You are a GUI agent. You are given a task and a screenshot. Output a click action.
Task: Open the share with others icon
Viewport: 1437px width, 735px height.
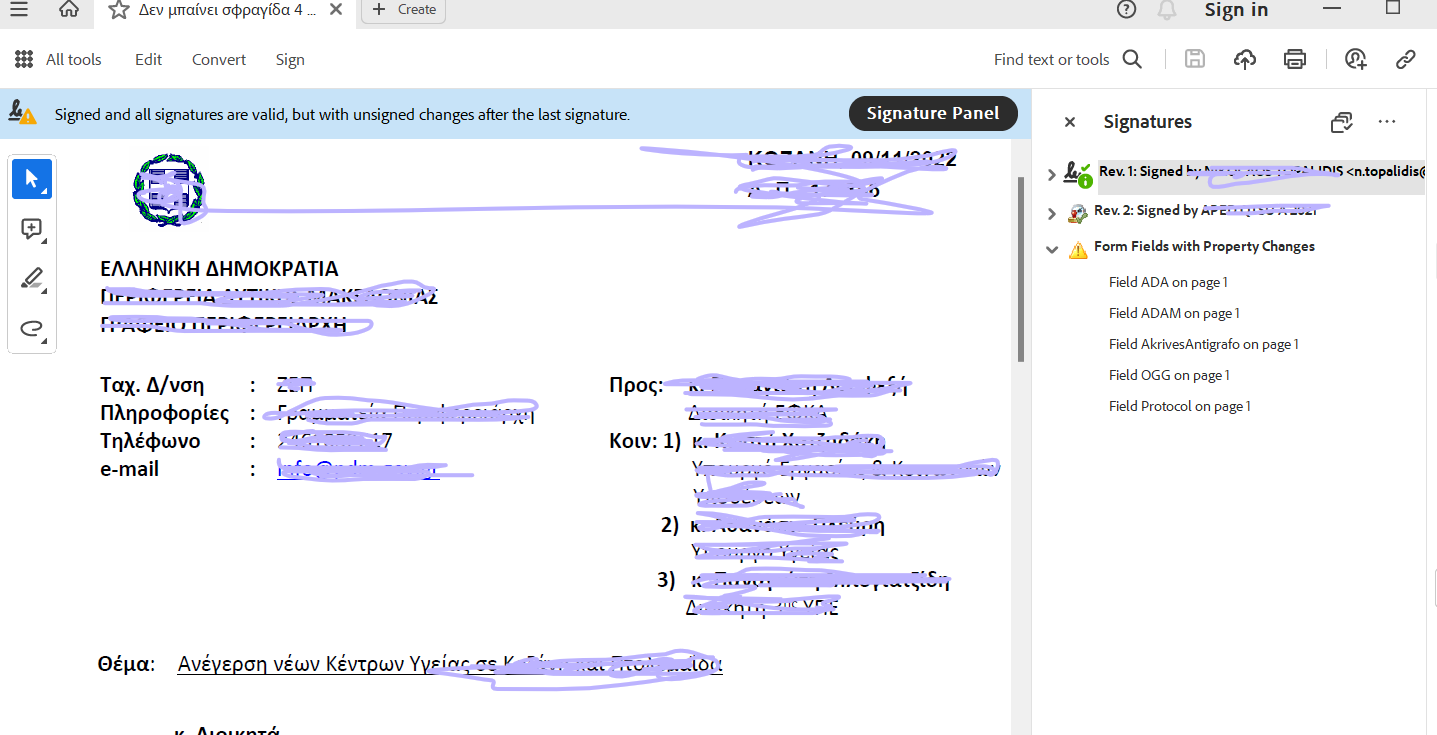pyautogui.click(x=1355, y=60)
